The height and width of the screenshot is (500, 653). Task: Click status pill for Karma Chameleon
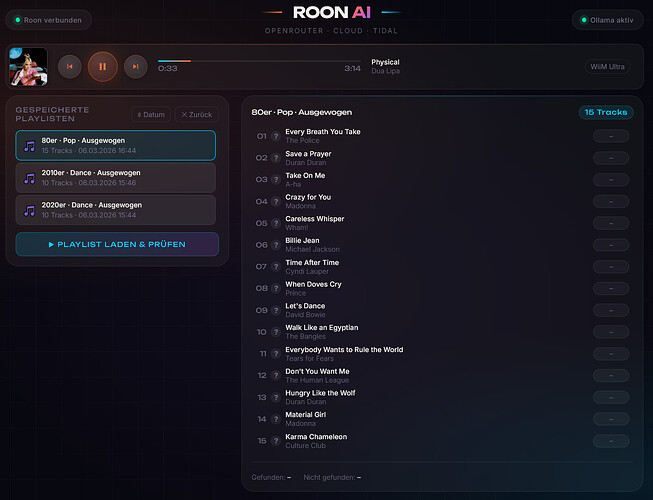pyautogui.click(x=611, y=441)
